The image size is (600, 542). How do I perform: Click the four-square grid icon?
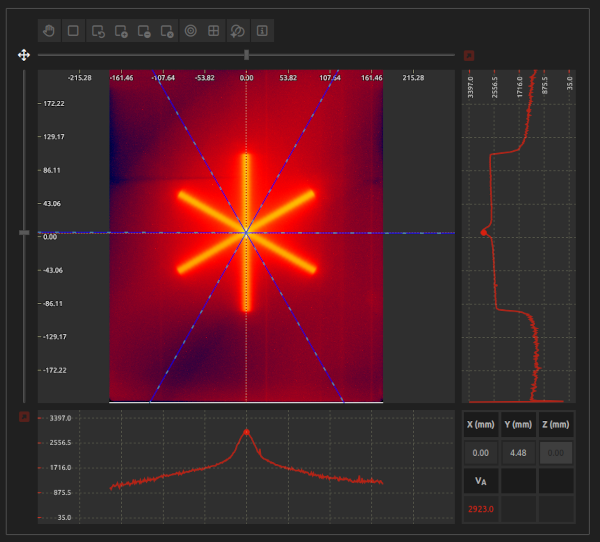[x=214, y=31]
